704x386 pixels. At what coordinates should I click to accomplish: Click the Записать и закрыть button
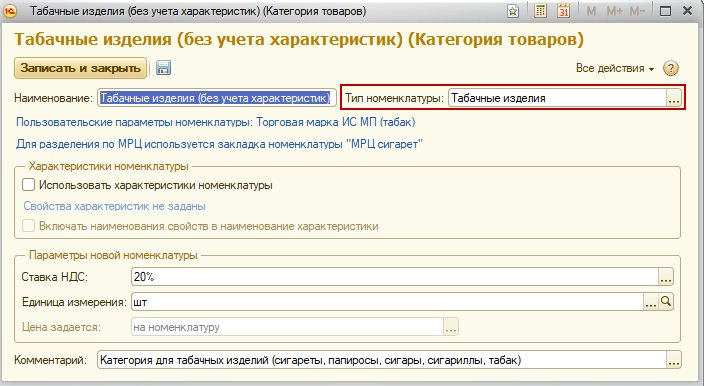point(80,68)
